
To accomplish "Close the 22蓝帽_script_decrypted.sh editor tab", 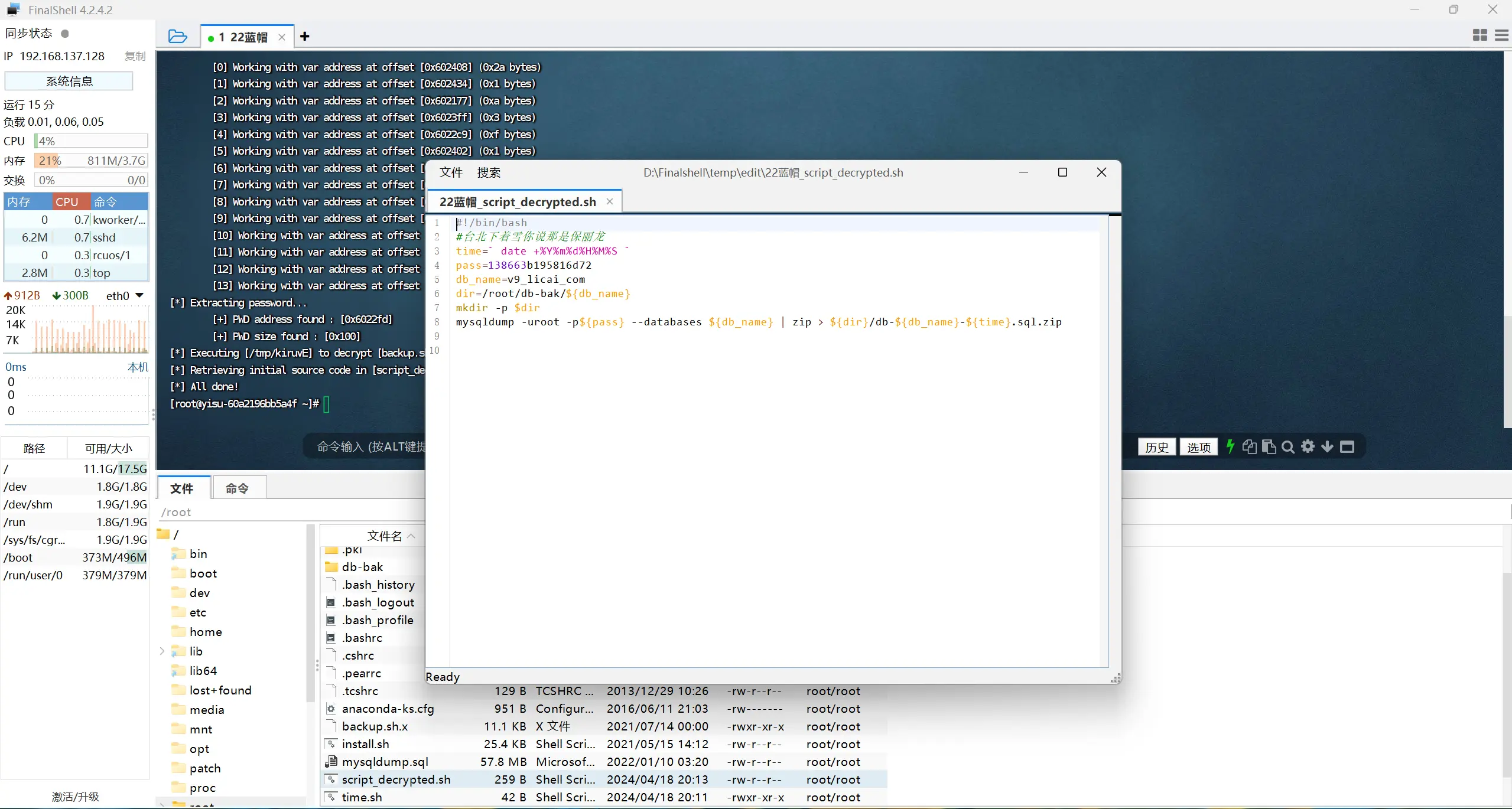I will point(610,201).
